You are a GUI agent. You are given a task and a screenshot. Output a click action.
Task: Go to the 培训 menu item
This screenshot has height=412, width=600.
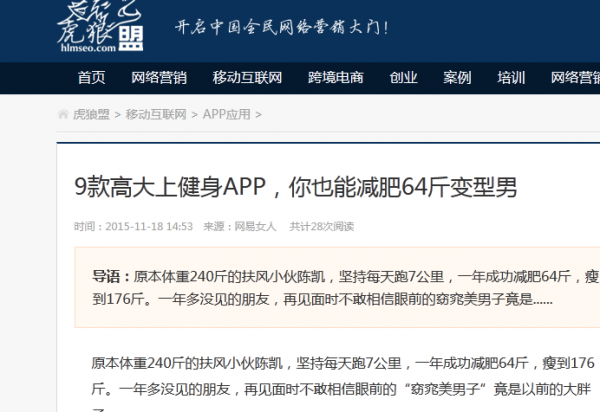511,78
